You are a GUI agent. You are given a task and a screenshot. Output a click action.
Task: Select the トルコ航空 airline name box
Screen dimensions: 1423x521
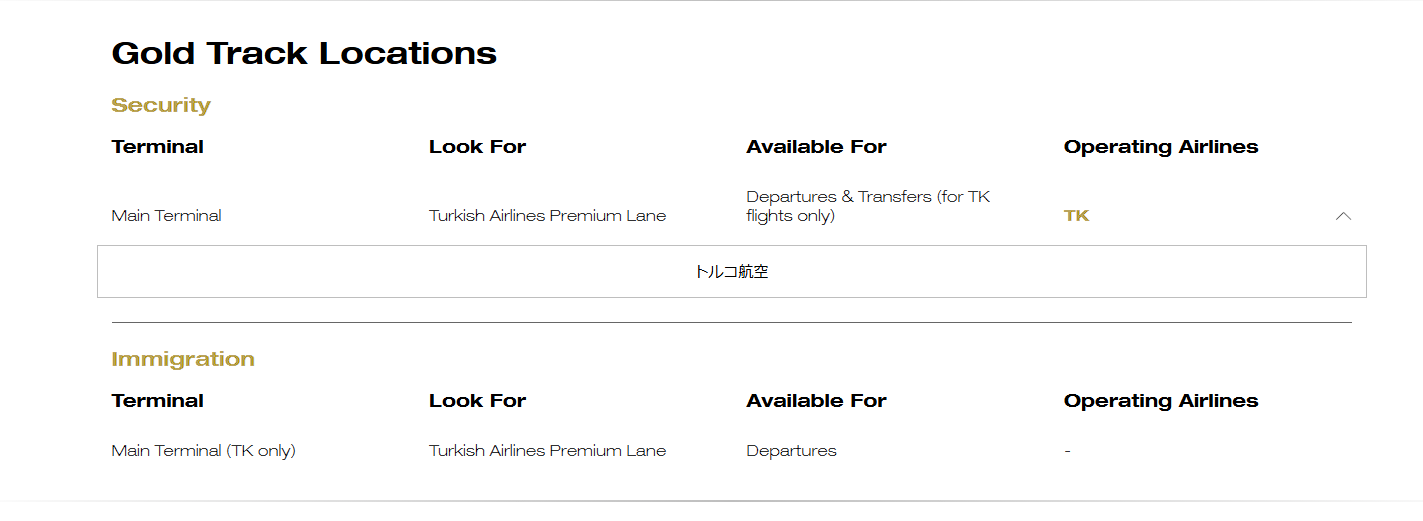pos(731,272)
